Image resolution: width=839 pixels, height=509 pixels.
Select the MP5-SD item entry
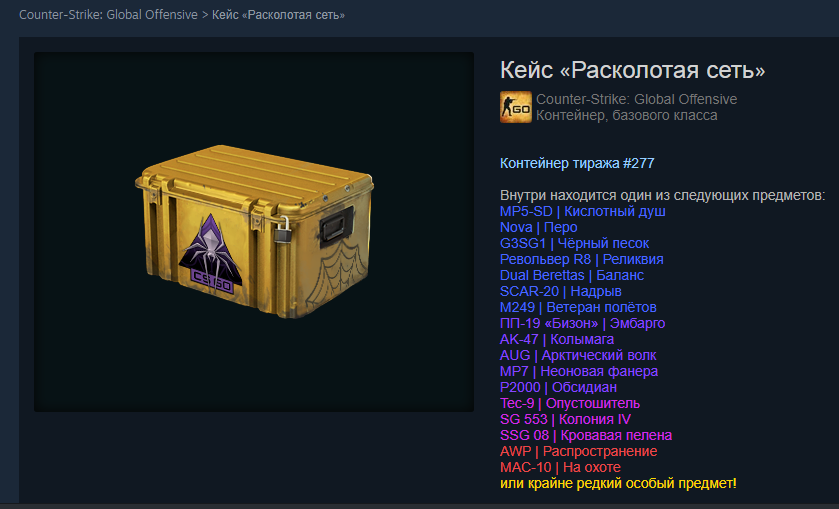click(x=583, y=211)
